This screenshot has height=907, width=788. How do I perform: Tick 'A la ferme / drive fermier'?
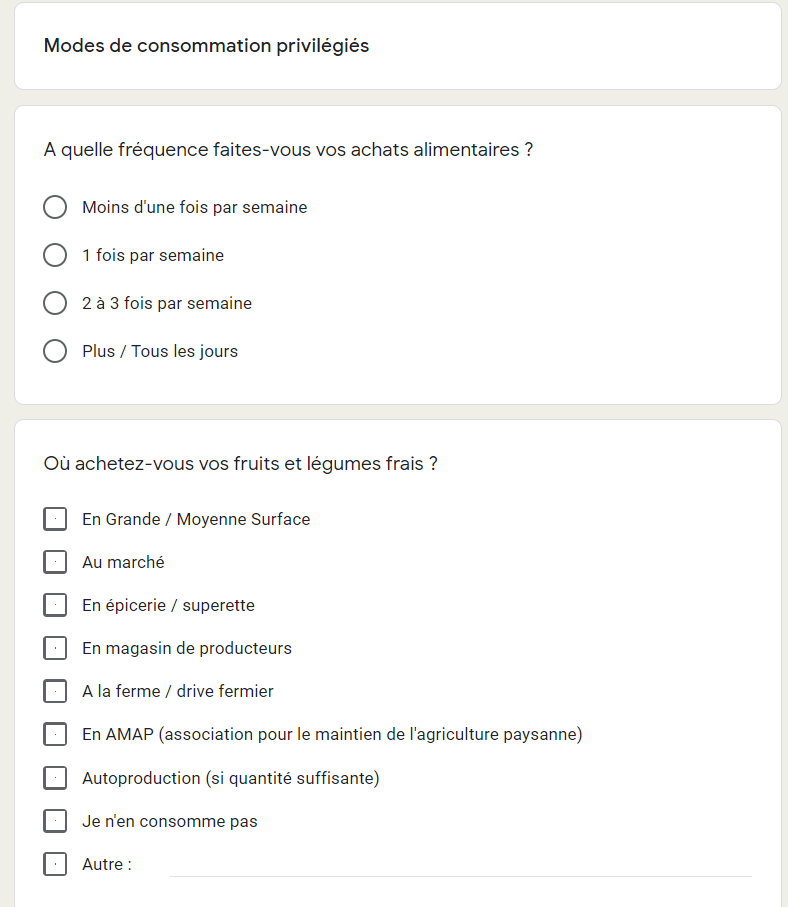coord(55,691)
